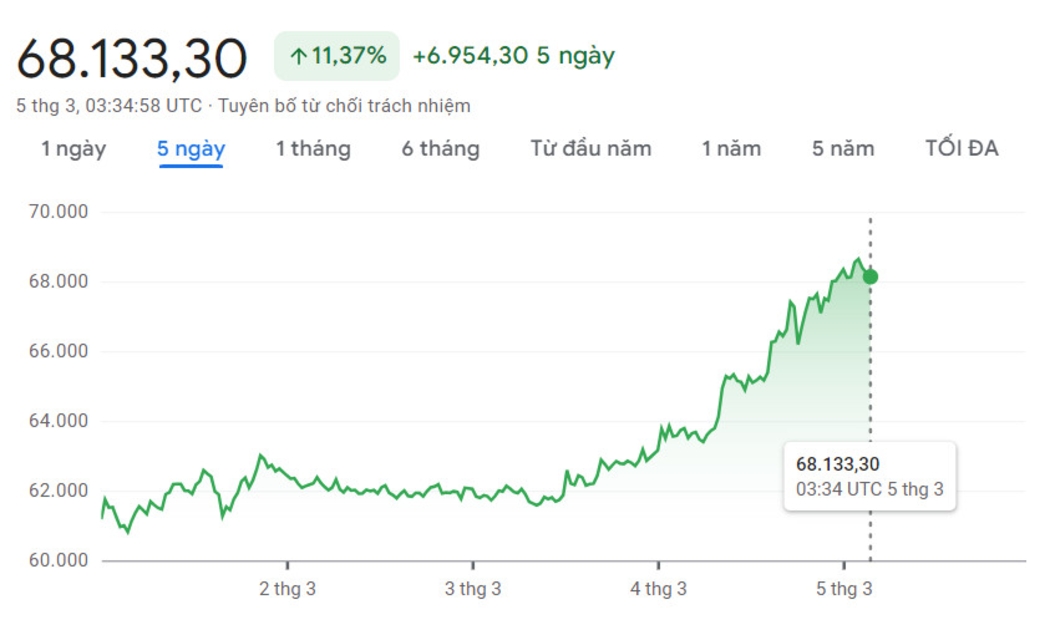Screen dimensions: 1050x630
Task: Click the 5 thg 3 axis date
Action: tap(844, 589)
